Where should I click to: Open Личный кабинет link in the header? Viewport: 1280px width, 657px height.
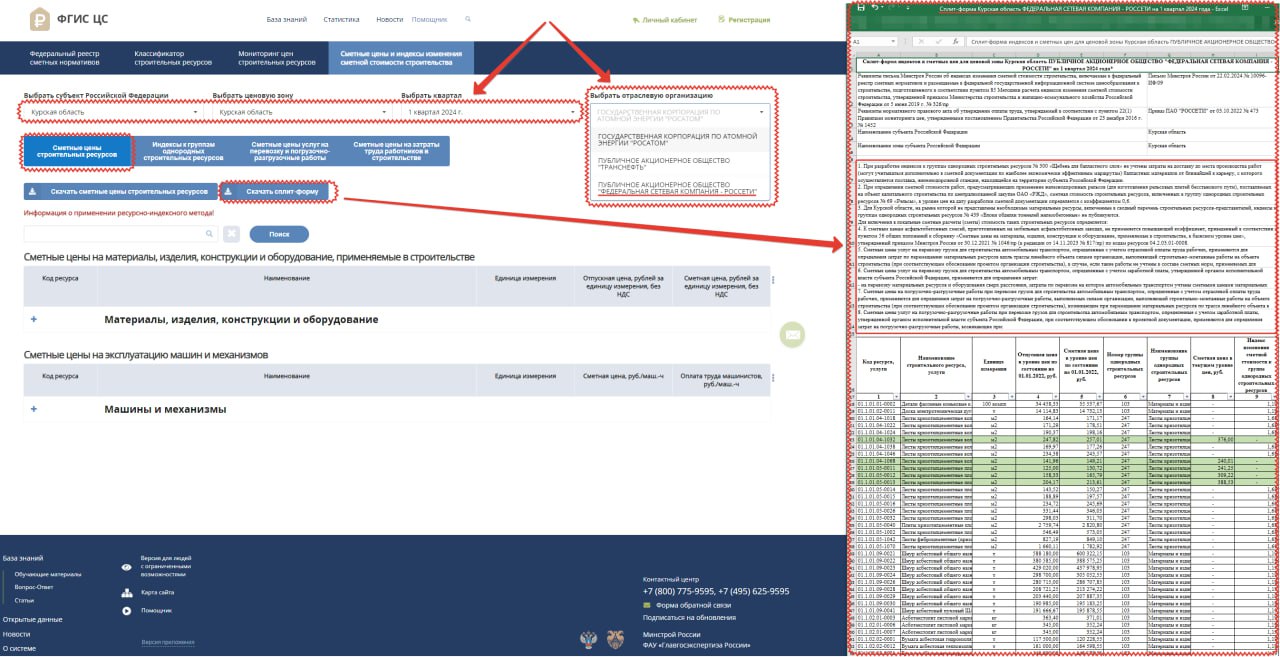pos(664,20)
